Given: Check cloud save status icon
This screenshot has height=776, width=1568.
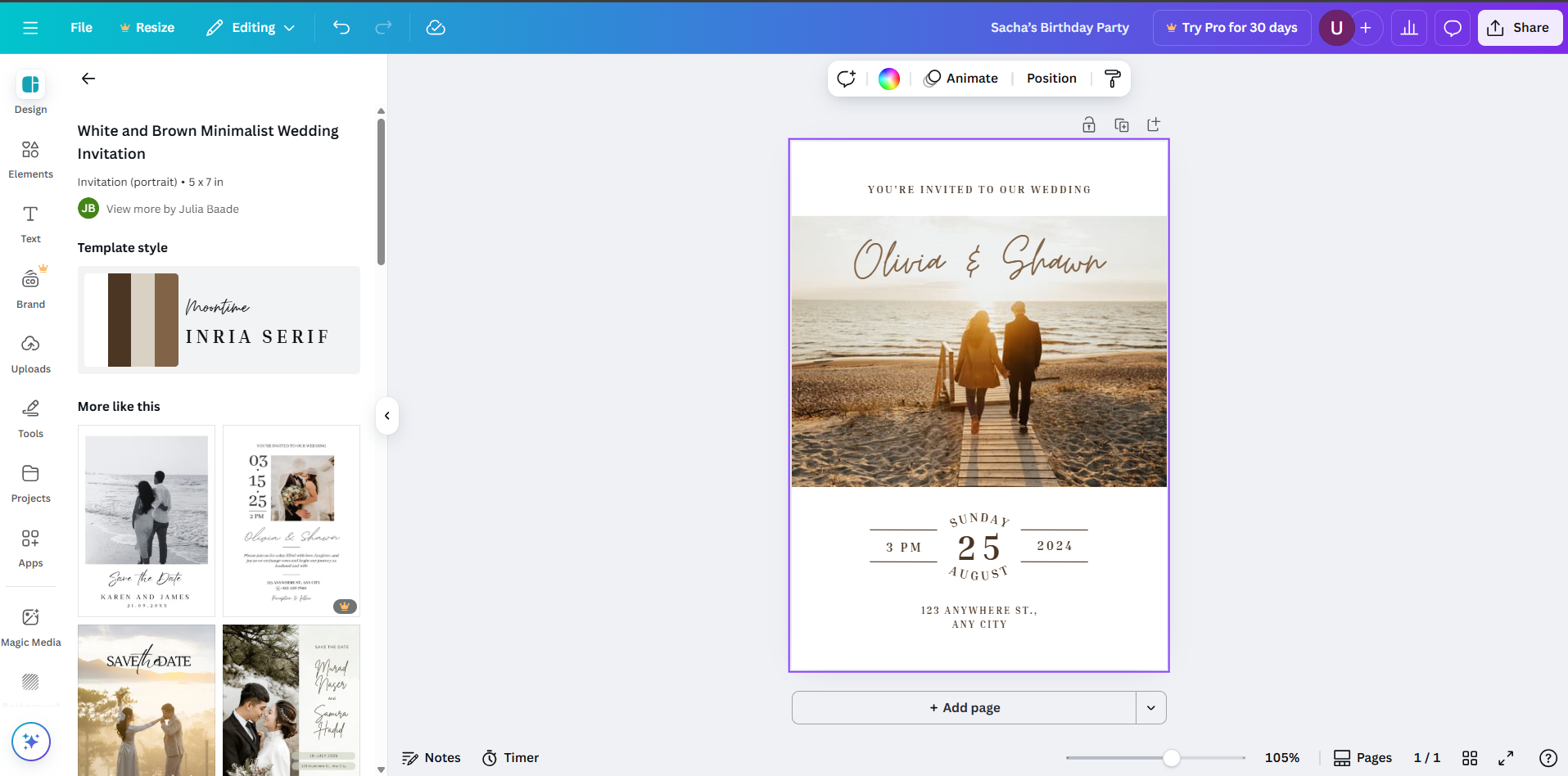Looking at the screenshot, I should click(x=436, y=28).
